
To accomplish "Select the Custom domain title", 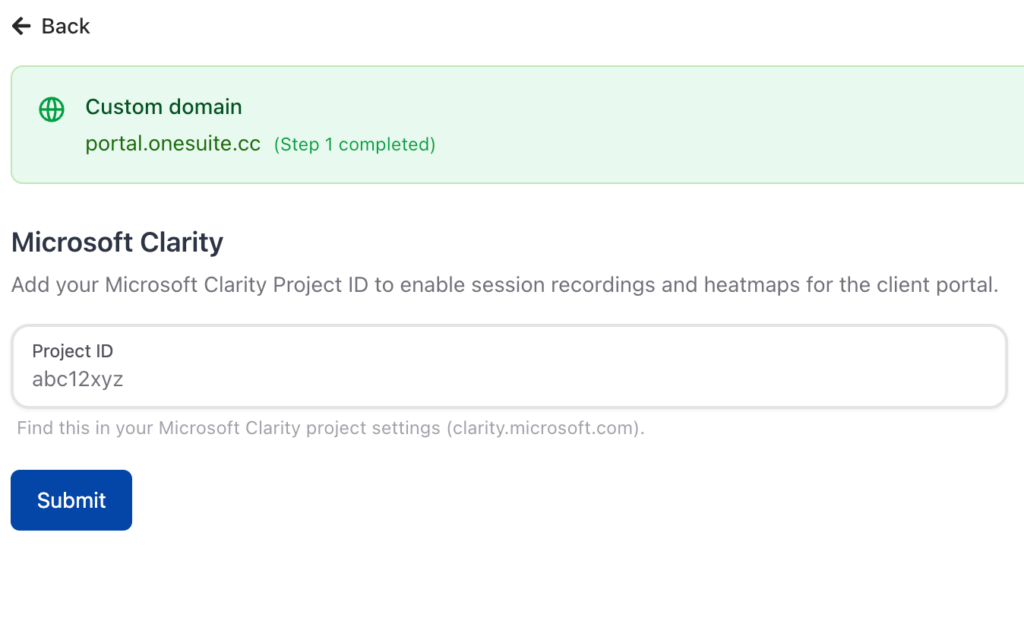I will coord(163,107).
